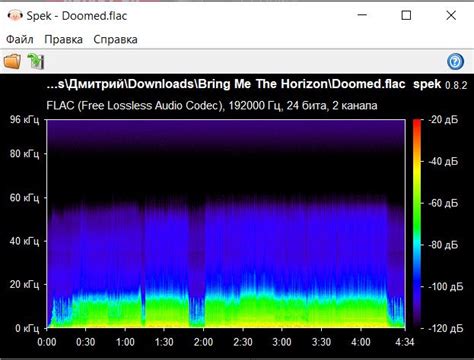Open the Правка menu

63,39
